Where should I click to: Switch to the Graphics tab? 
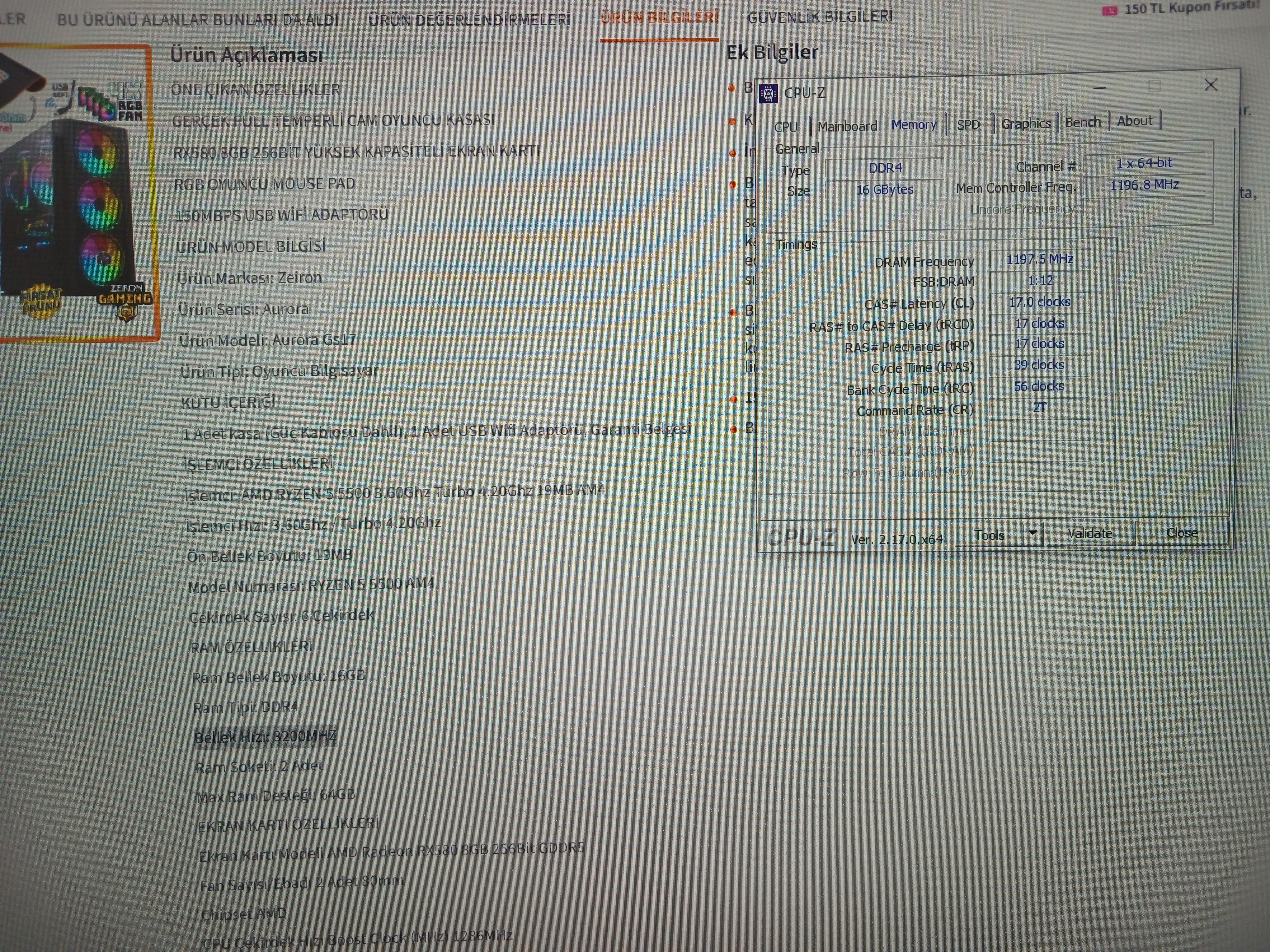click(1025, 124)
